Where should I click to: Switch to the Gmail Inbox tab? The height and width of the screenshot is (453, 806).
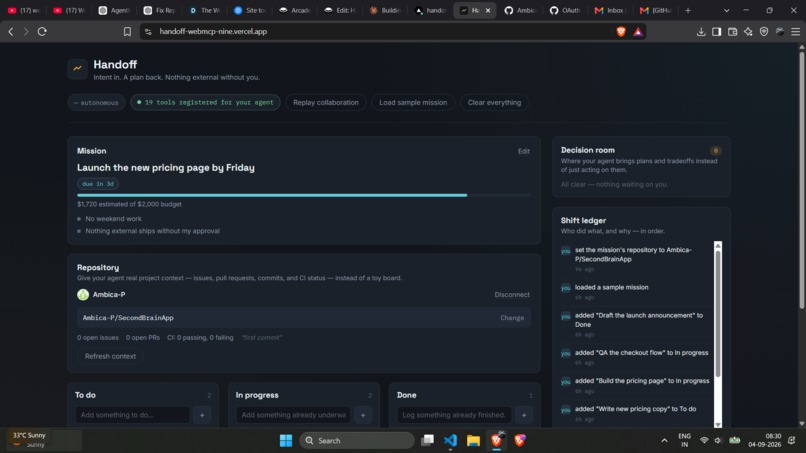tap(610, 10)
